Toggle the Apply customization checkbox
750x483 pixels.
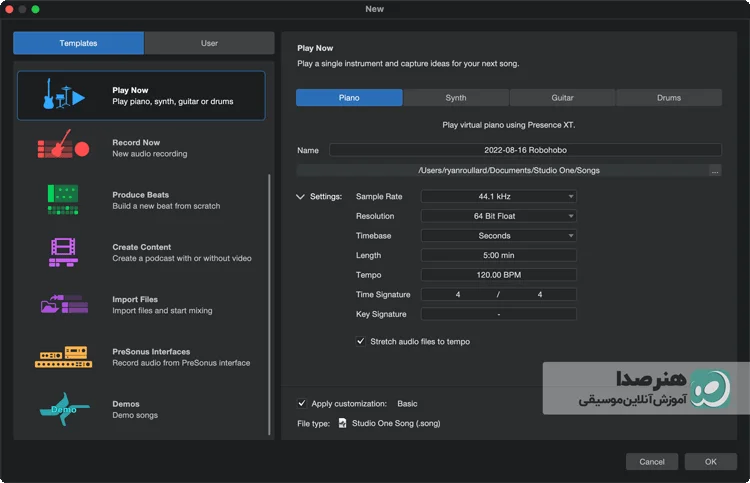[x=302, y=403]
